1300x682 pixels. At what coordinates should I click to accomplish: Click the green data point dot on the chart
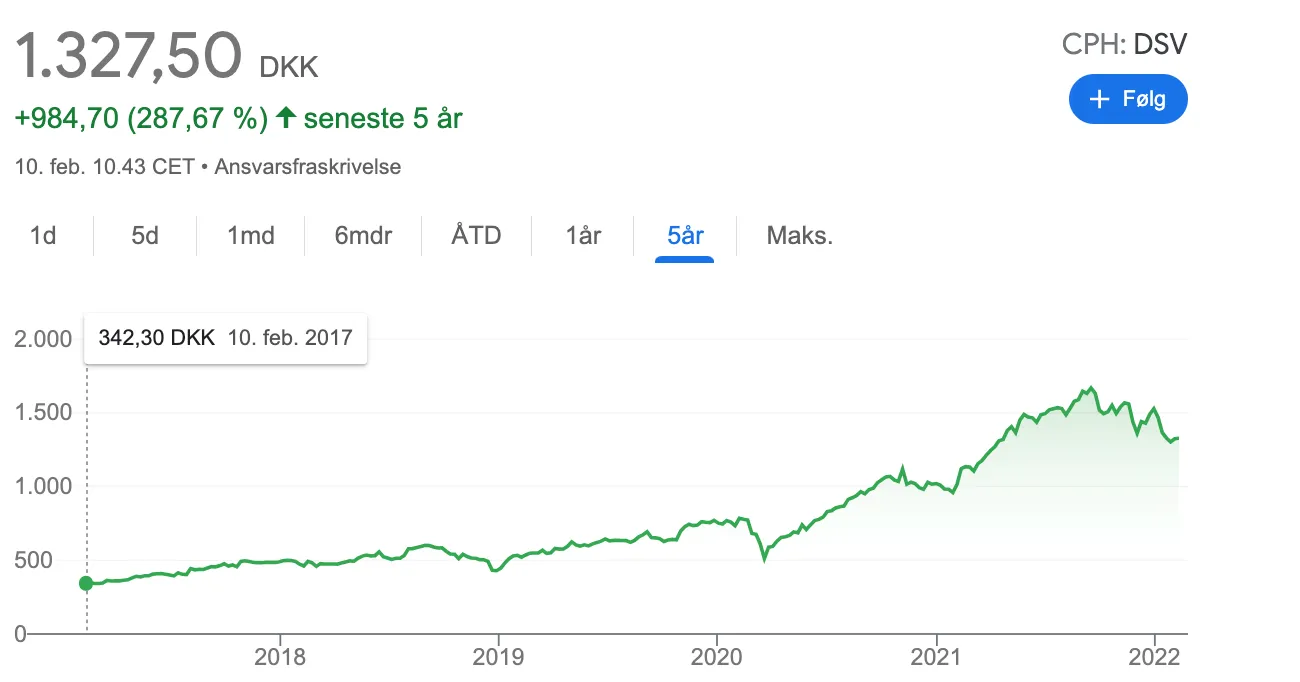86,583
